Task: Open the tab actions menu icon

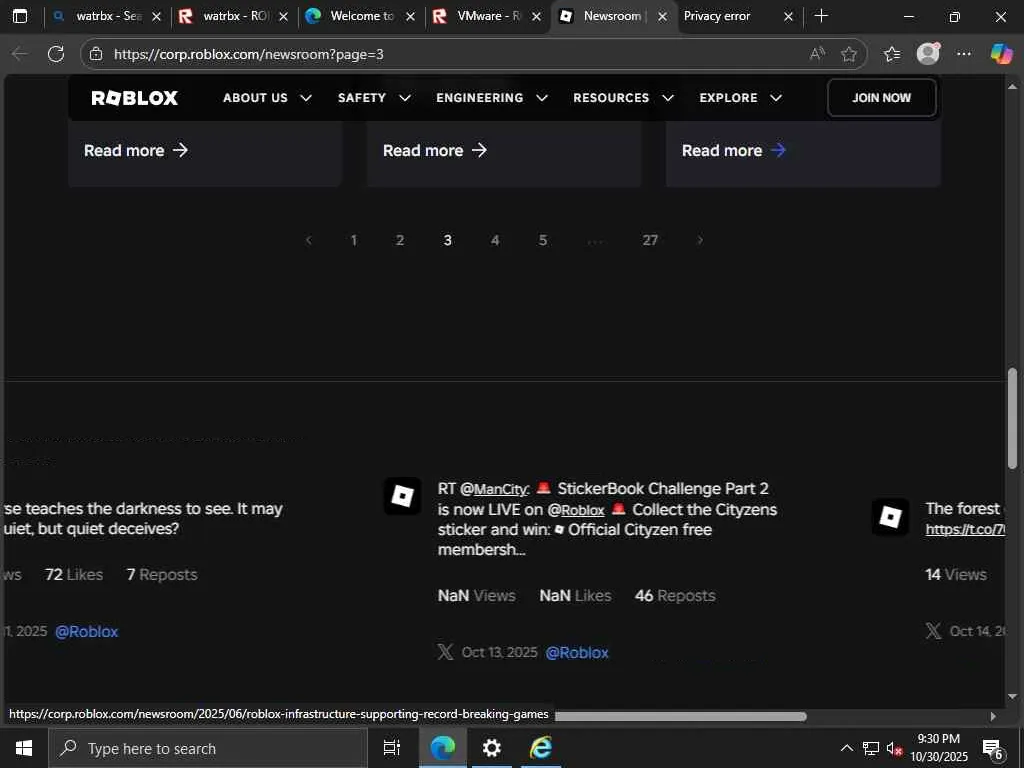Action: pos(20,16)
